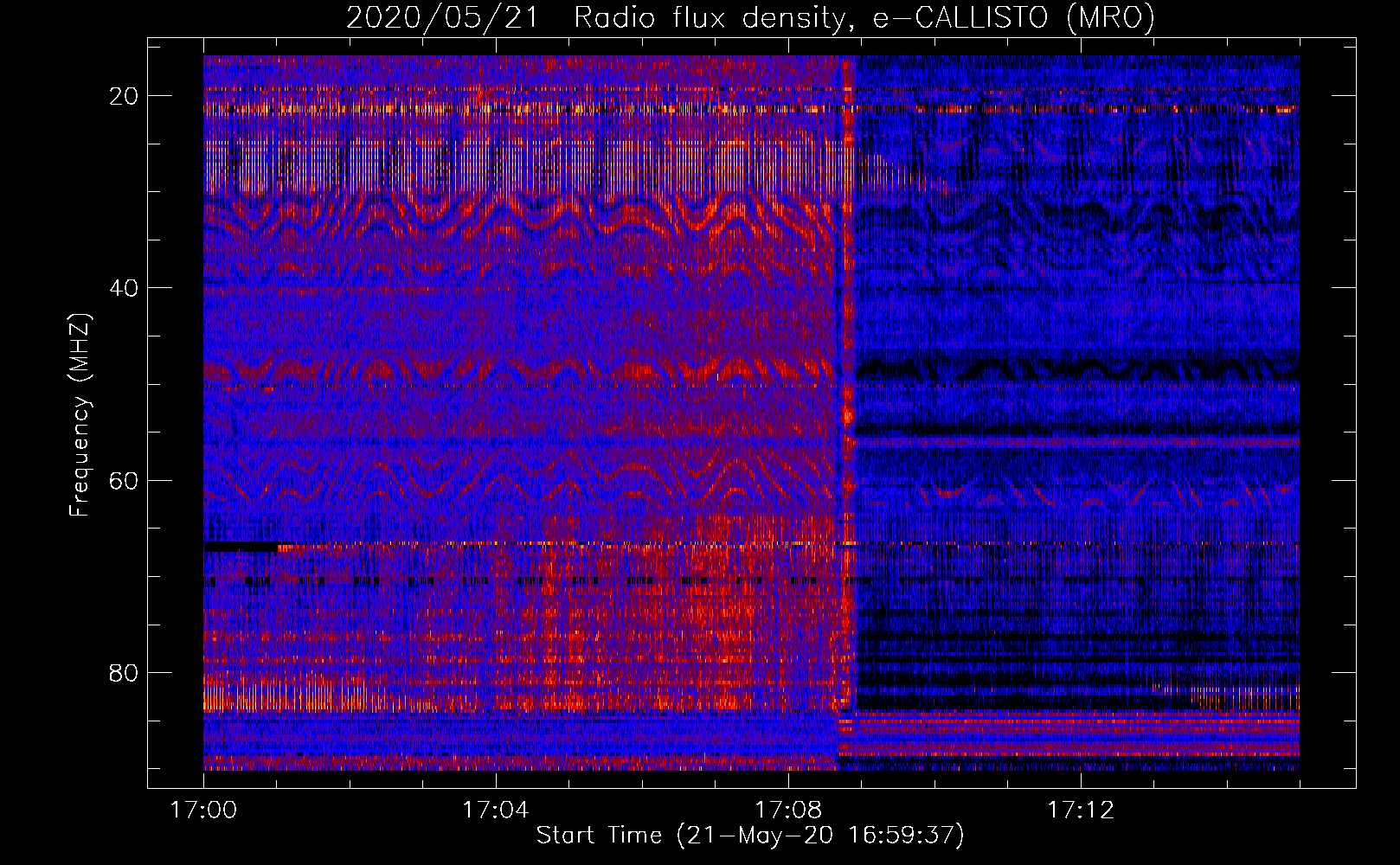Click the 40 frequency tick label
The height and width of the screenshot is (865, 1400).
point(124,288)
